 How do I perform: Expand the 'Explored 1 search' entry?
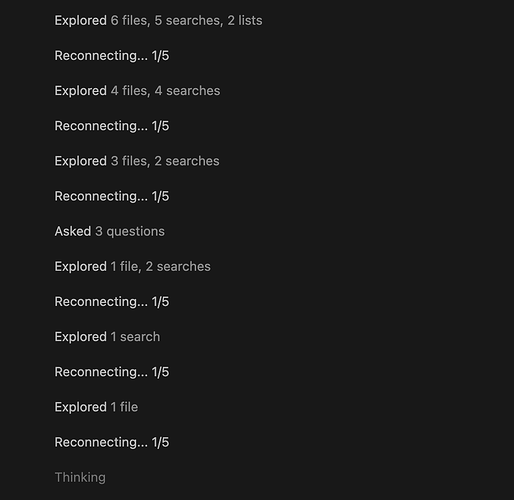pos(107,337)
